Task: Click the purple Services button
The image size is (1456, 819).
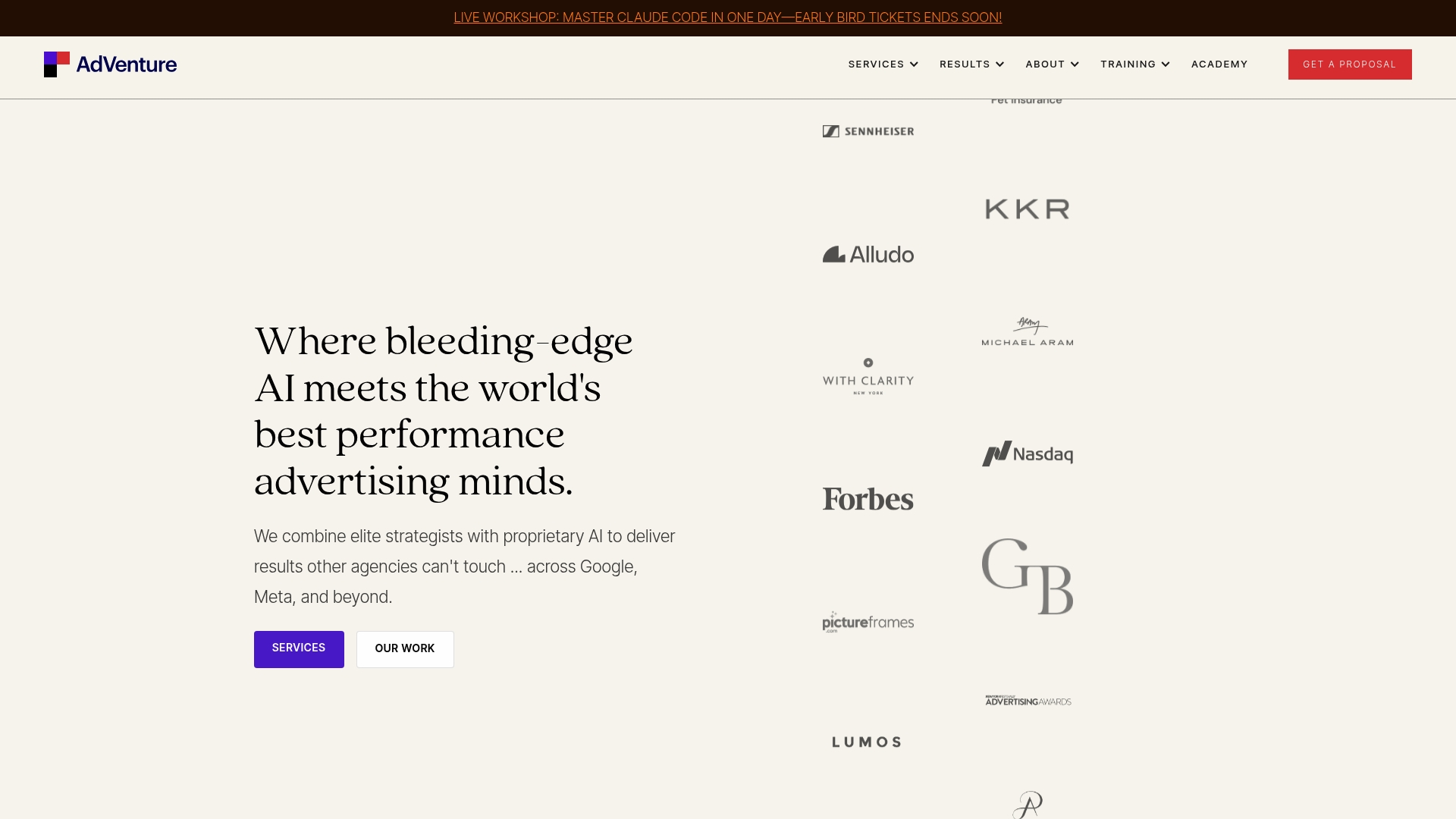Action: tap(298, 649)
